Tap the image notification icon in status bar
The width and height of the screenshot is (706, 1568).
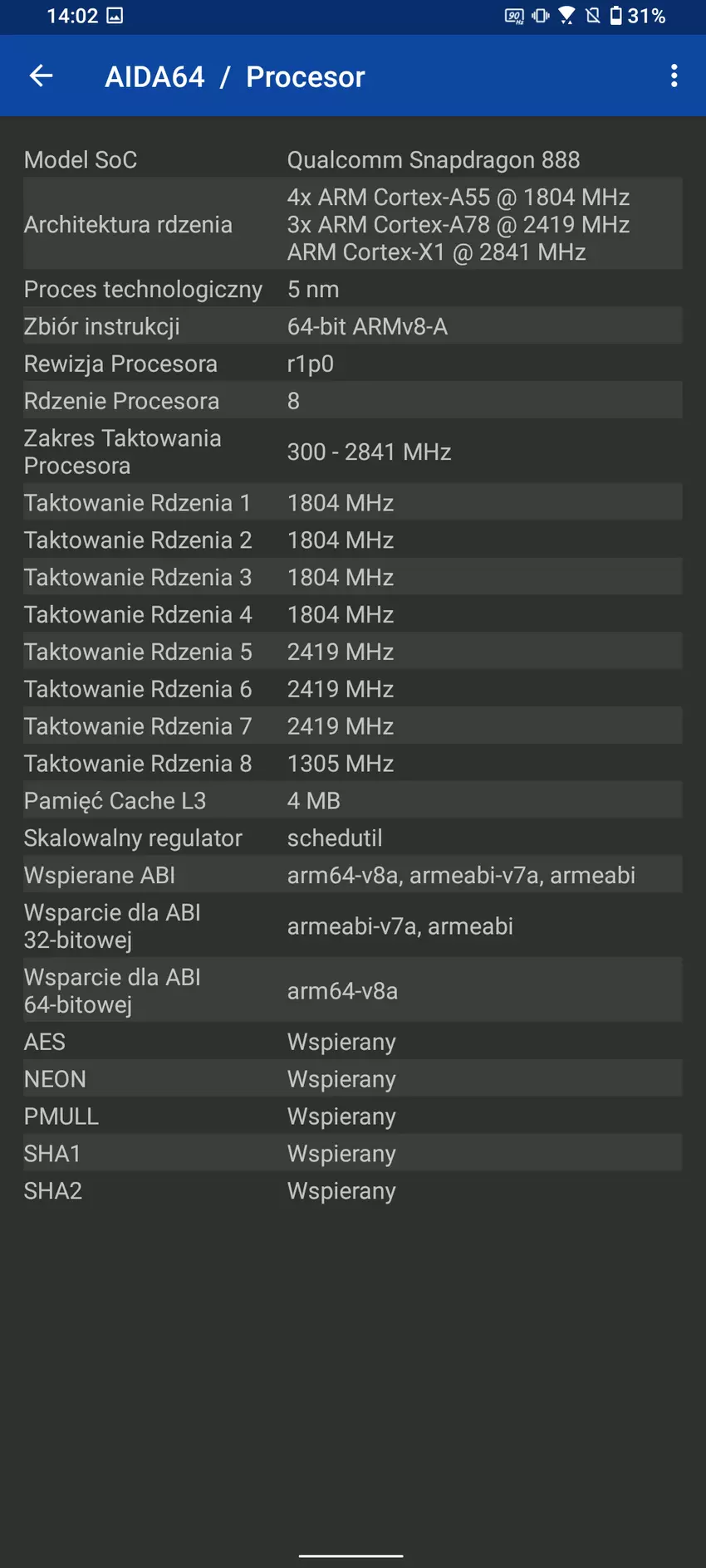[115, 16]
